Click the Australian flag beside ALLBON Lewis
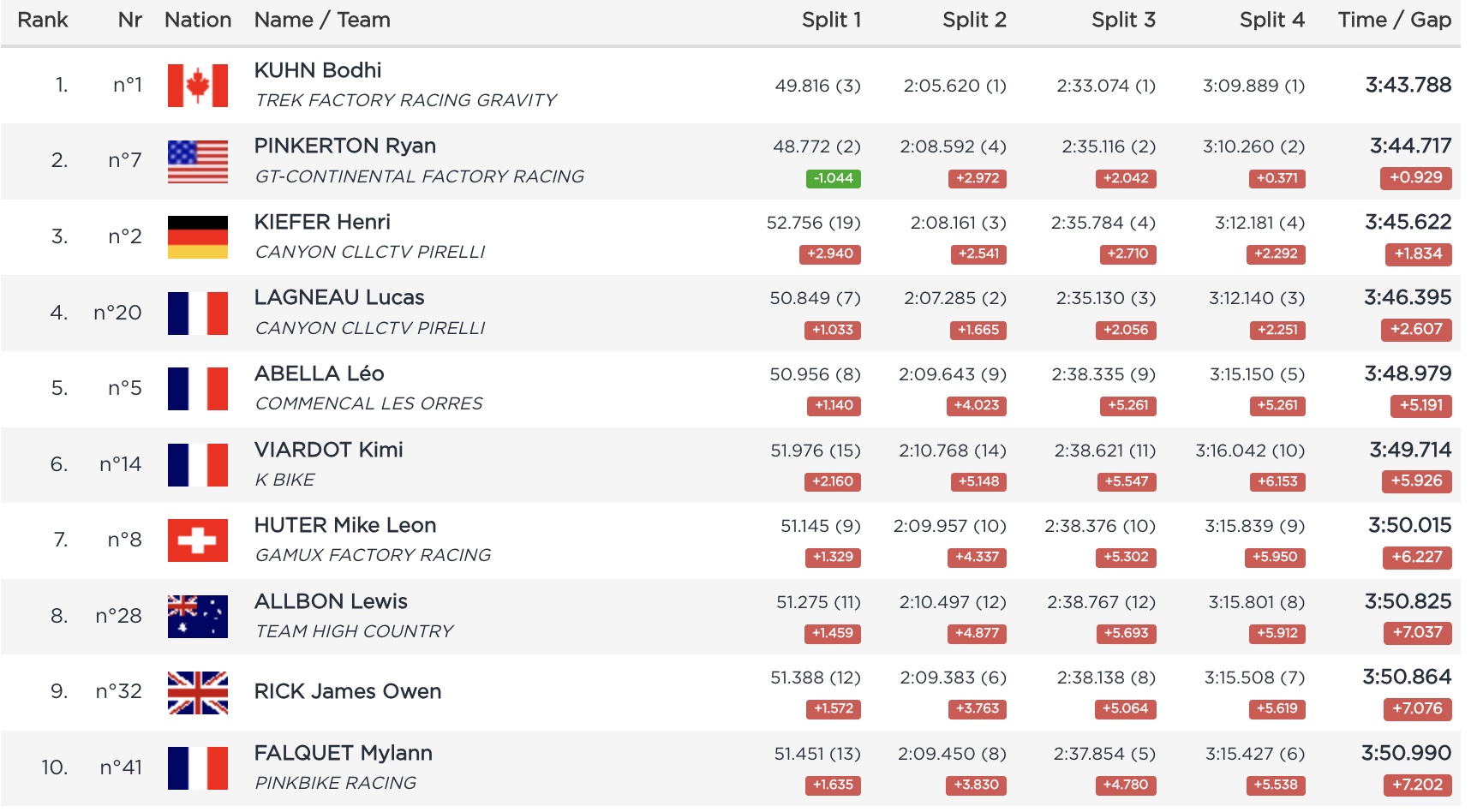This screenshot has height=812, width=1477. point(198,617)
